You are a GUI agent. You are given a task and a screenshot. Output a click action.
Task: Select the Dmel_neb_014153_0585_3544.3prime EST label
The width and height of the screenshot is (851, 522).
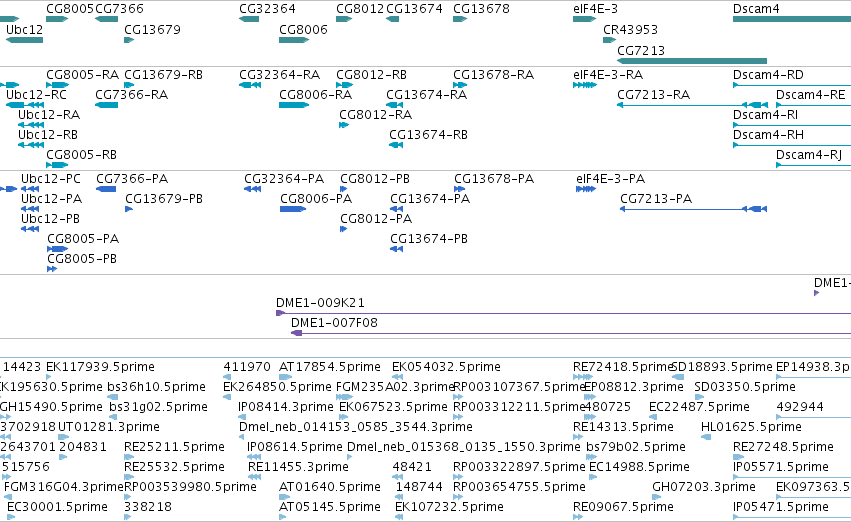pos(356,427)
